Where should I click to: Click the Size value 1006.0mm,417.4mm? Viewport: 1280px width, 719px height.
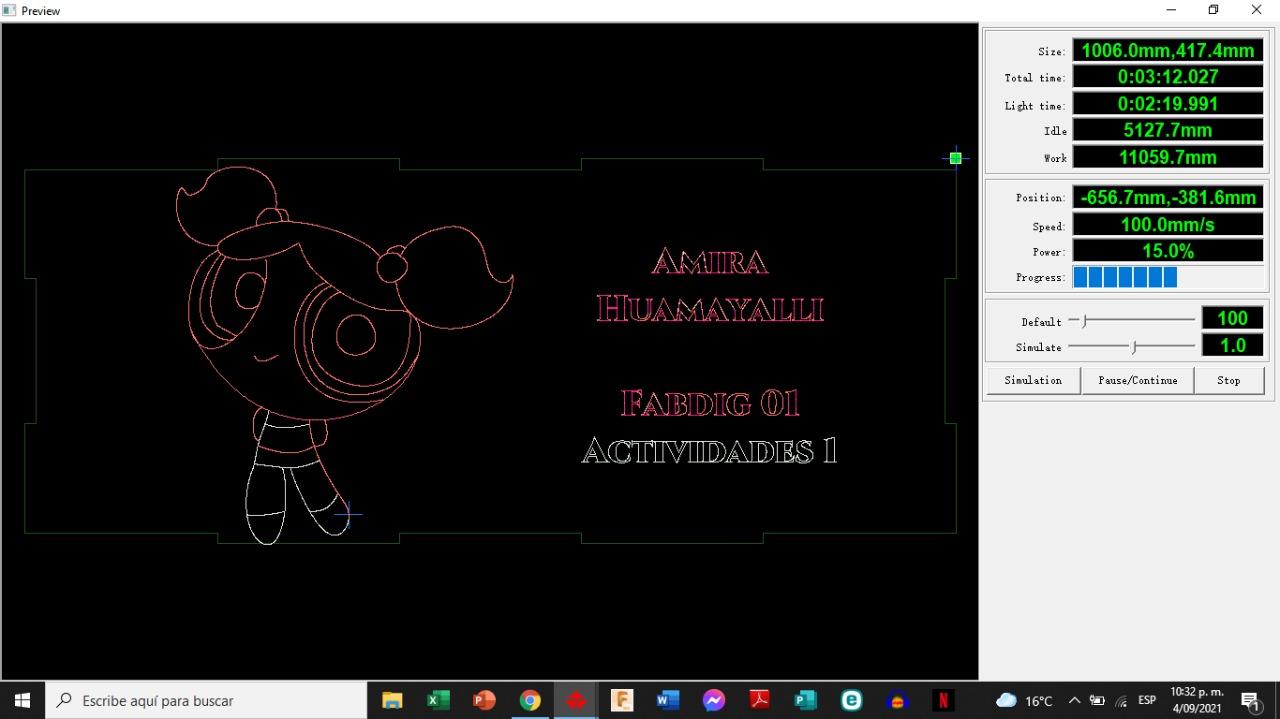[x=1168, y=50]
